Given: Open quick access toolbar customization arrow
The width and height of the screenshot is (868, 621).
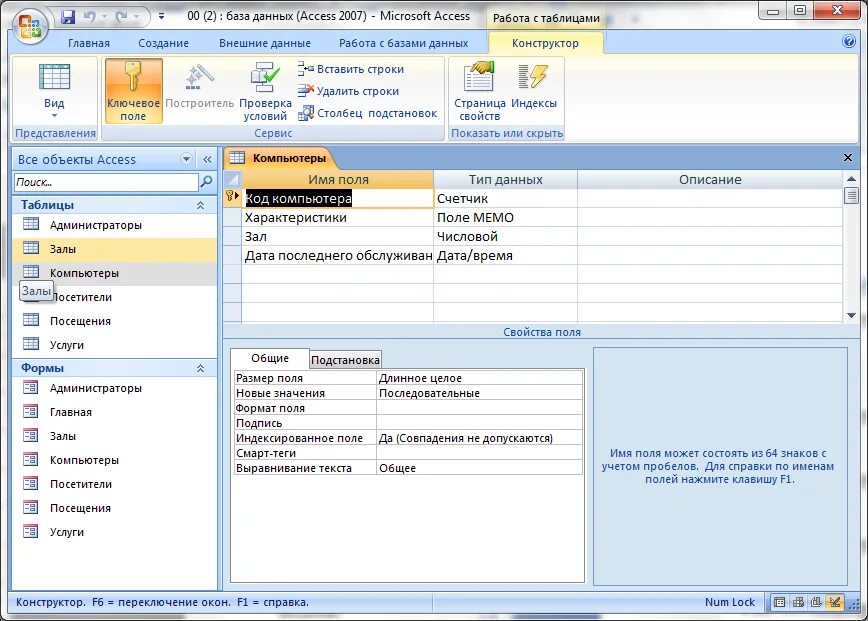Looking at the screenshot, I should pyautogui.click(x=161, y=17).
